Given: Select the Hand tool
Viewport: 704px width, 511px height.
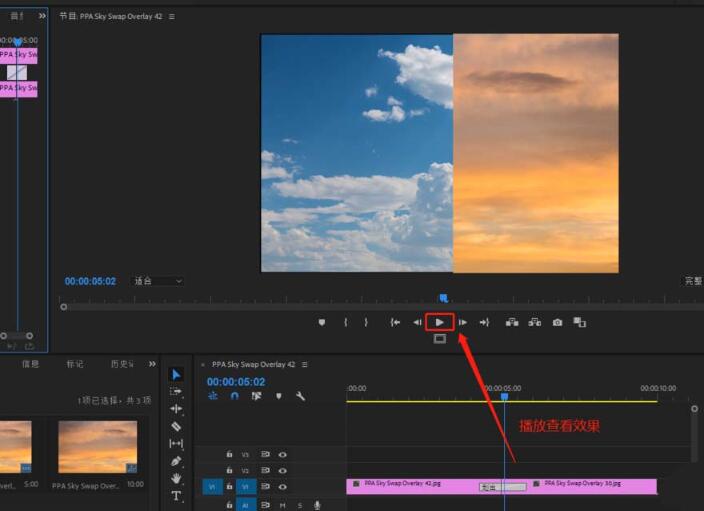Looking at the screenshot, I should click(177, 478).
